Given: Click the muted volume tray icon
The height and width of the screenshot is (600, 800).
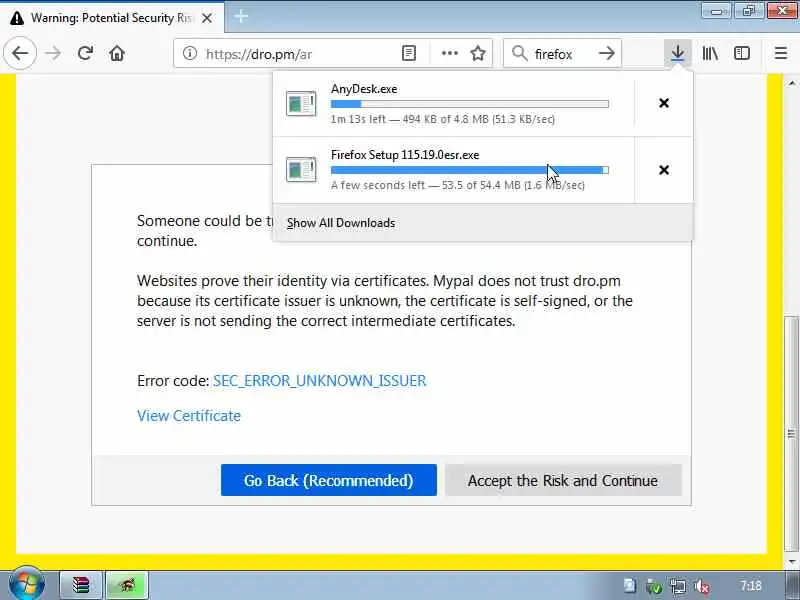Looking at the screenshot, I should [x=703, y=586].
